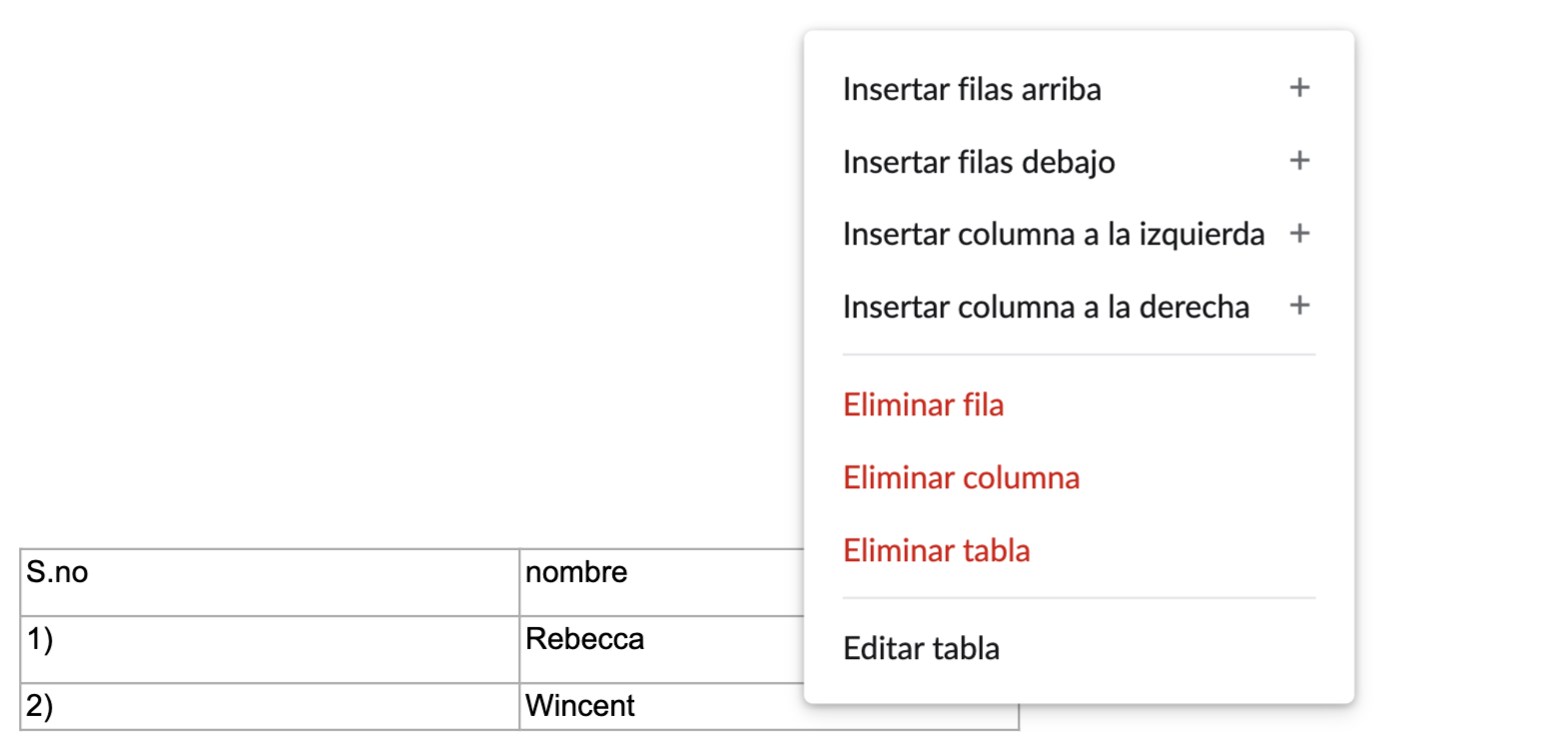Choose Insertar columna a la derecha option
Viewport: 1568px width, 741px height.
pyautogui.click(x=1046, y=307)
